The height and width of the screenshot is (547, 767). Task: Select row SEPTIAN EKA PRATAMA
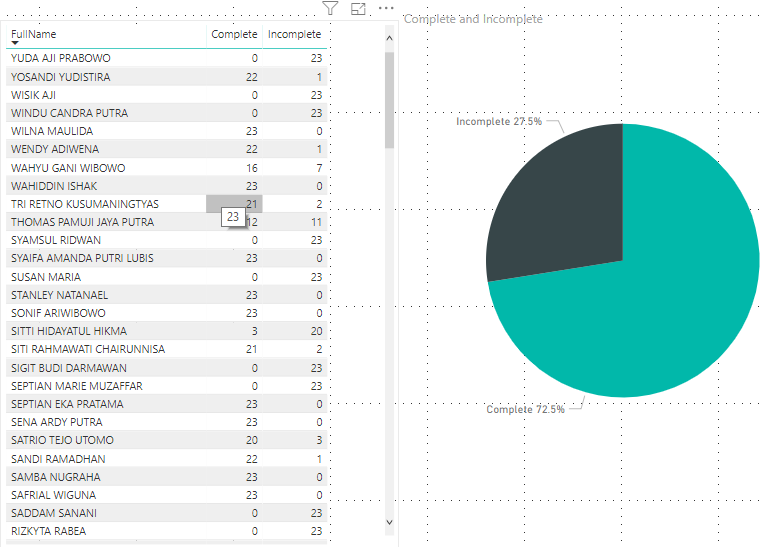(x=166, y=404)
